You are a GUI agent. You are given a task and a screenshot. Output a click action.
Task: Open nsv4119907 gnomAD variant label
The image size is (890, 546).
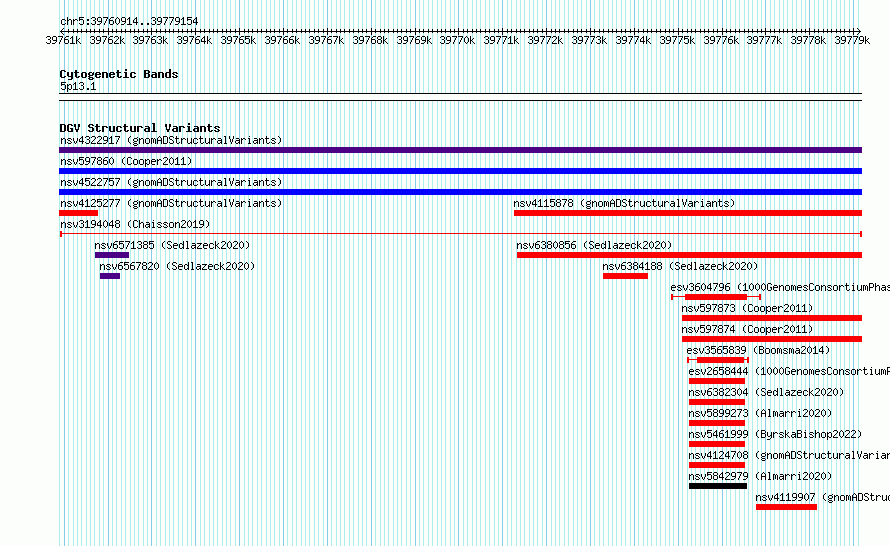pos(822,497)
